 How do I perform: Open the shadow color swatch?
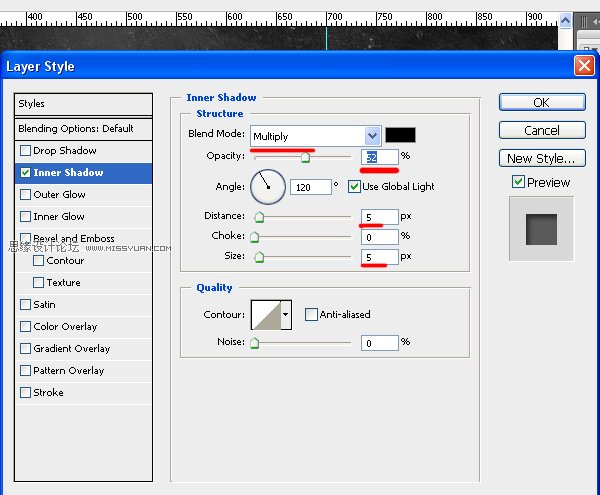(x=400, y=135)
